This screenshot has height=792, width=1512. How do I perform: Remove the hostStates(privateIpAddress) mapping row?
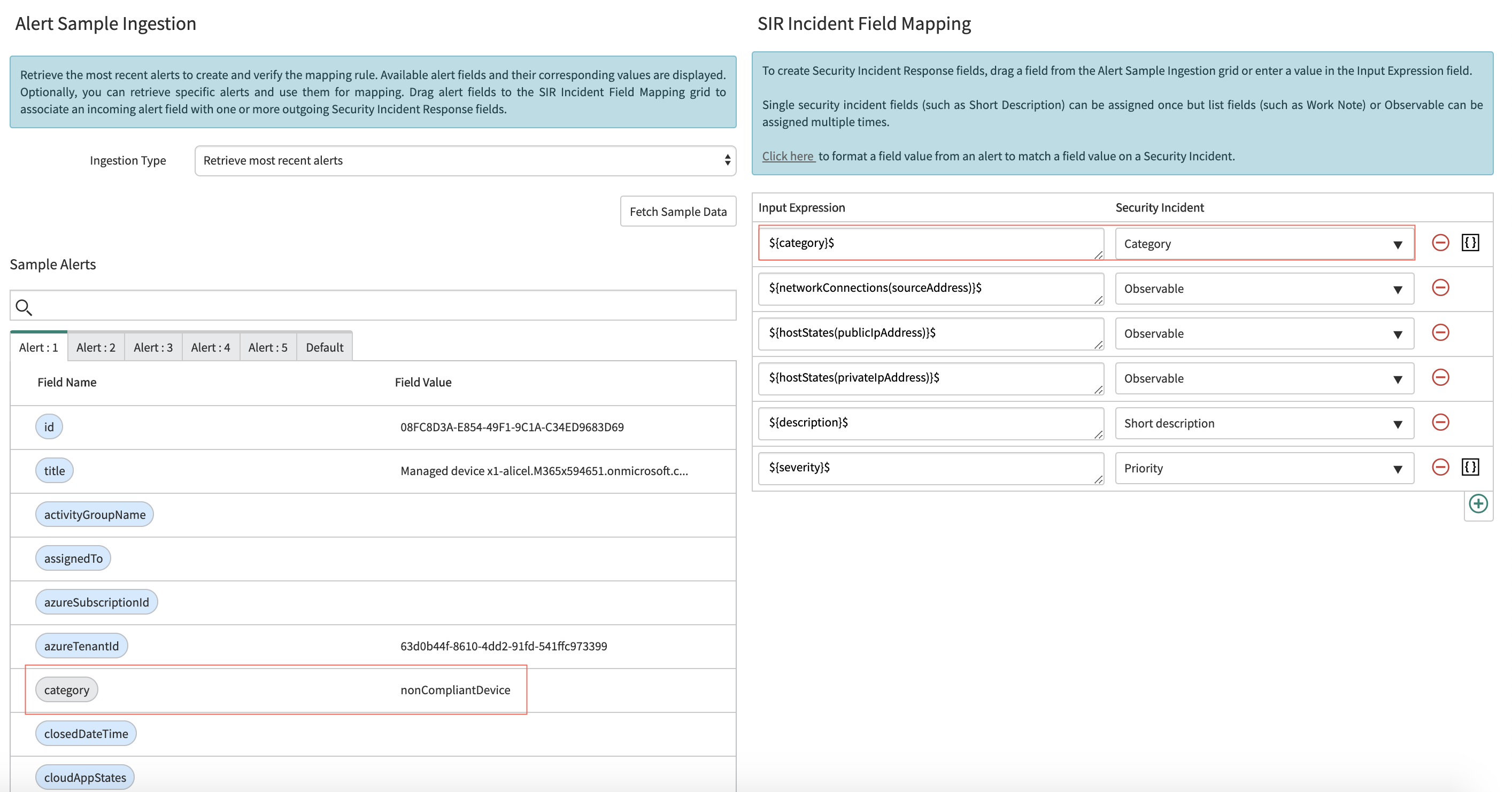1440,377
